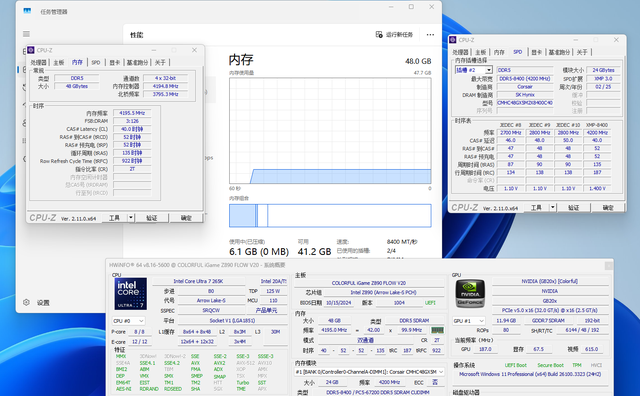Click the 3795.3 MHz 北桥频率 value
640x396 pixels.
click(x=165, y=94)
